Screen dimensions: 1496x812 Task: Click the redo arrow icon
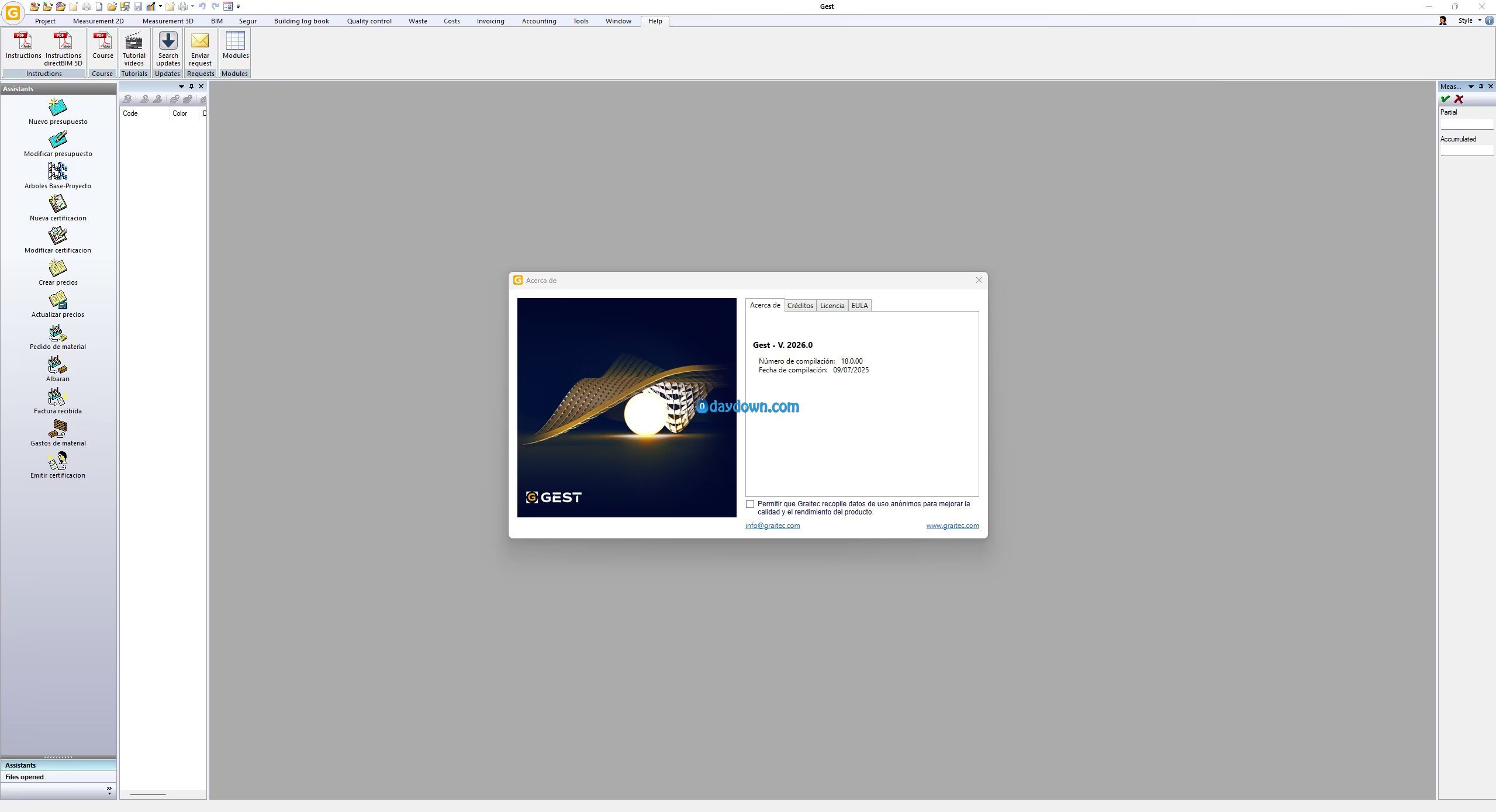click(215, 6)
